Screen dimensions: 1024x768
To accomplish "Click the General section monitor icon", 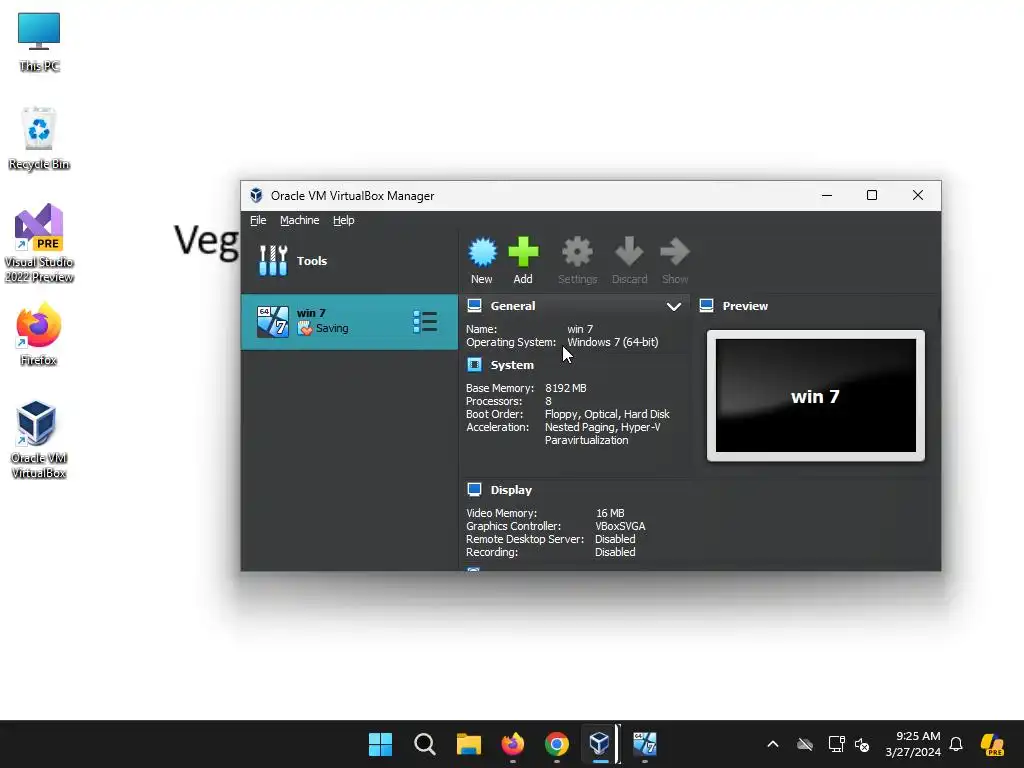I will [x=475, y=305].
